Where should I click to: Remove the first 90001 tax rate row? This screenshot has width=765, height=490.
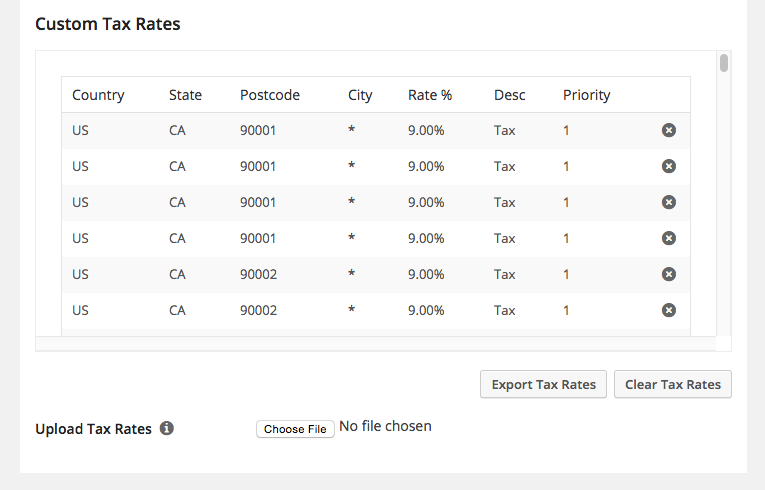point(668,130)
